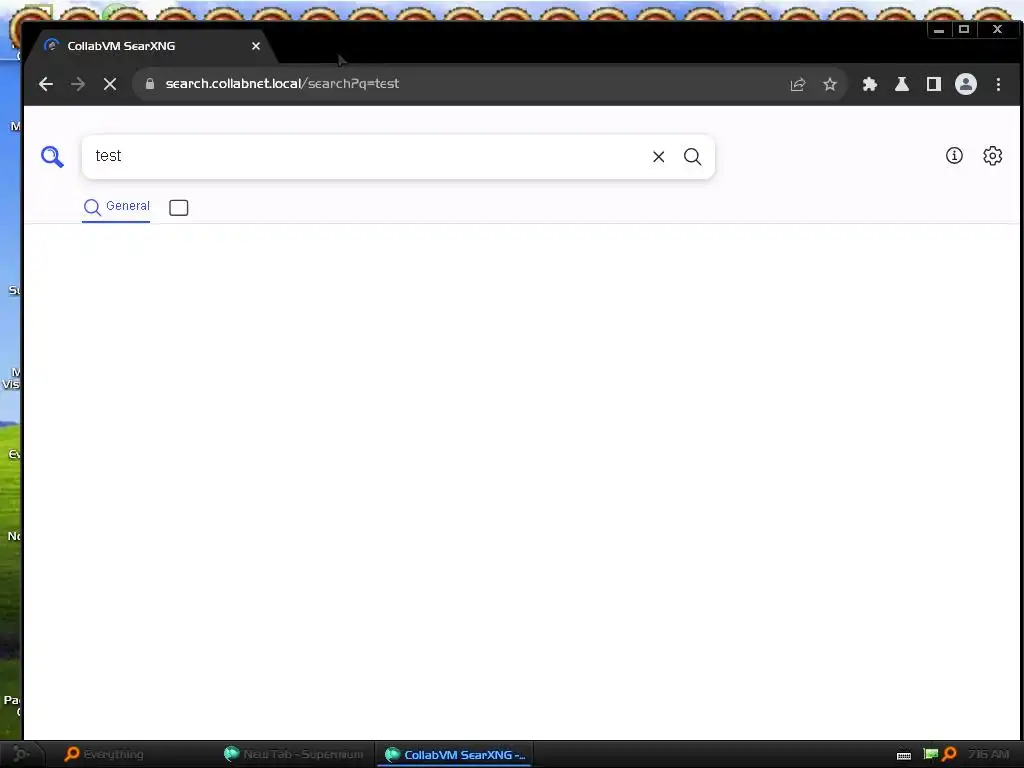Go back to the previous page
The width and height of the screenshot is (1024, 768).
point(46,84)
